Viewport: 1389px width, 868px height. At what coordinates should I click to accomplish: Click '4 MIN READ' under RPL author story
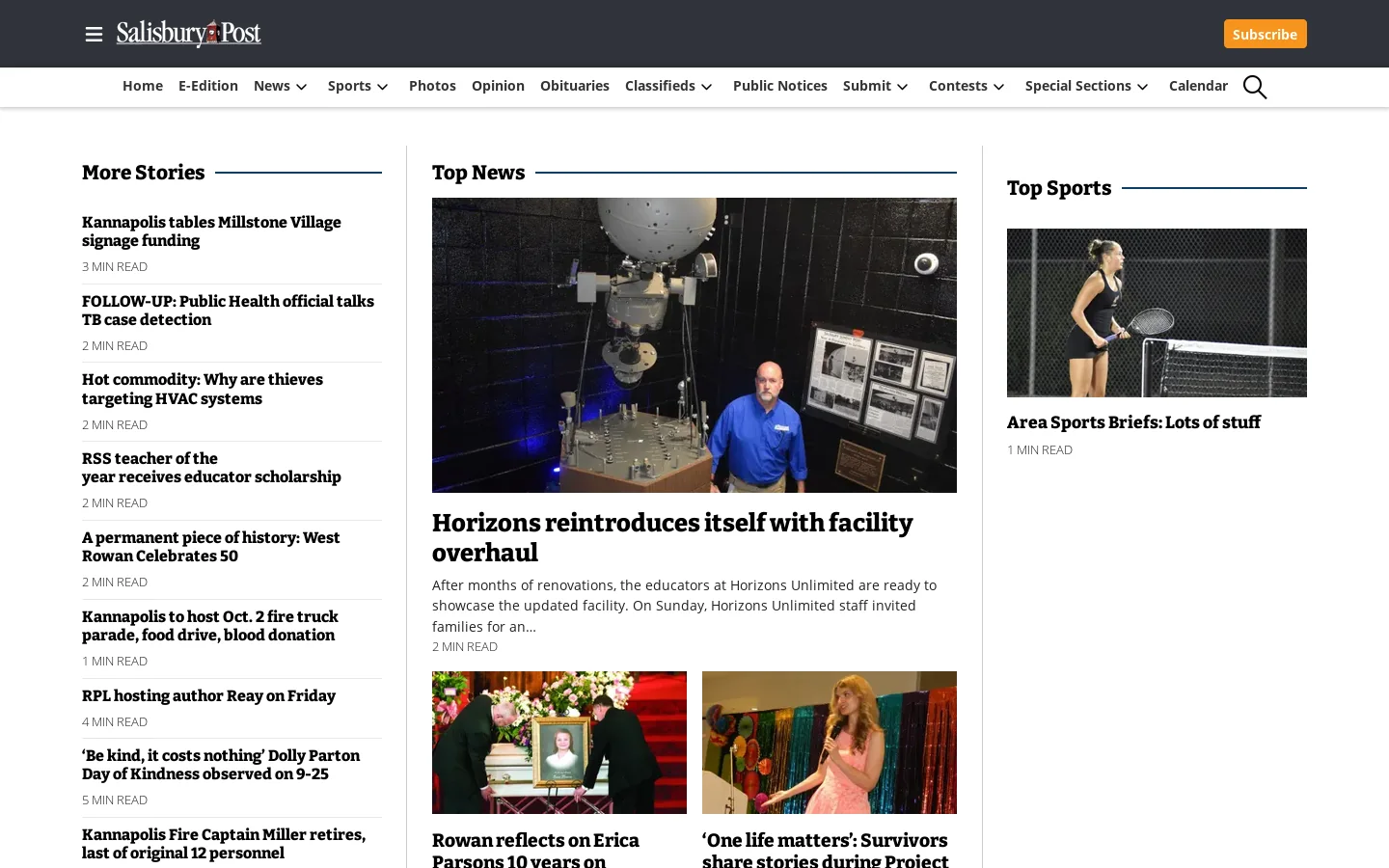(x=115, y=721)
